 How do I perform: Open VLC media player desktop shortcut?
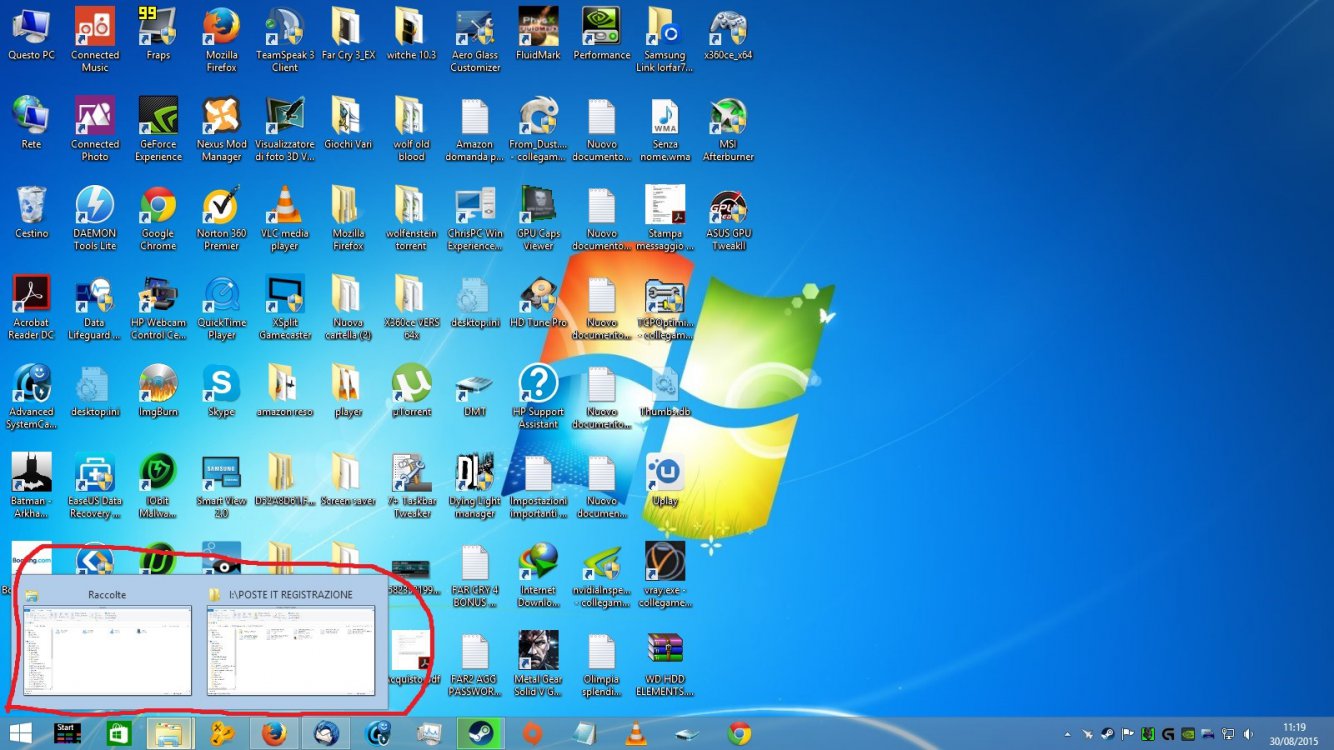tap(285, 218)
